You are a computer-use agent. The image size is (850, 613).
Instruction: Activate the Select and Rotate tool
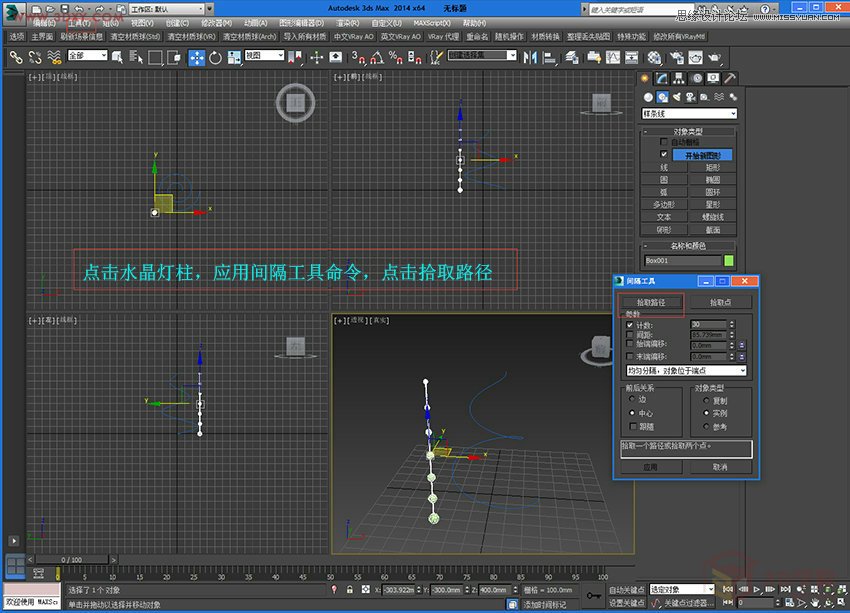(214, 55)
